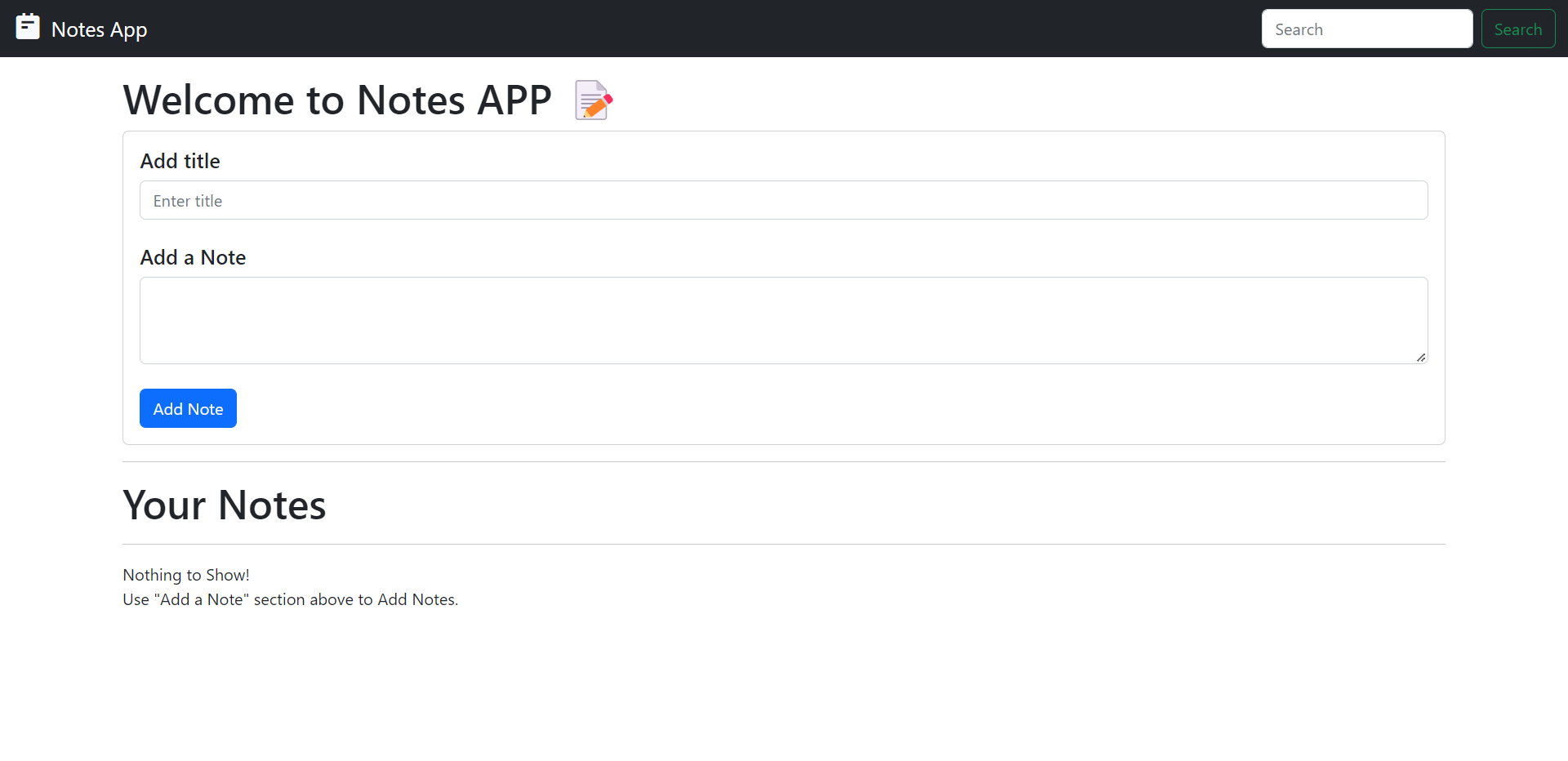Click the Your Notes heading
Viewport: 1568px width, 761px height.
pyautogui.click(x=224, y=504)
